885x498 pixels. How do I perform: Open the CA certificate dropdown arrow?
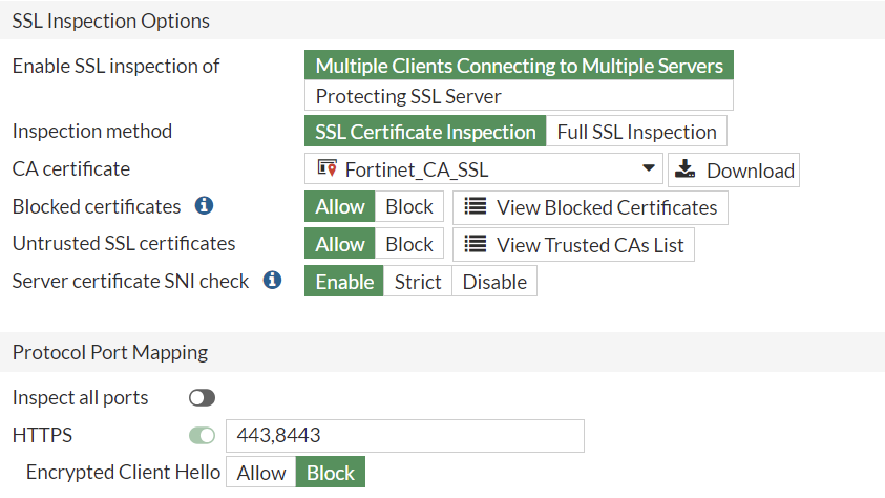pos(648,169)
